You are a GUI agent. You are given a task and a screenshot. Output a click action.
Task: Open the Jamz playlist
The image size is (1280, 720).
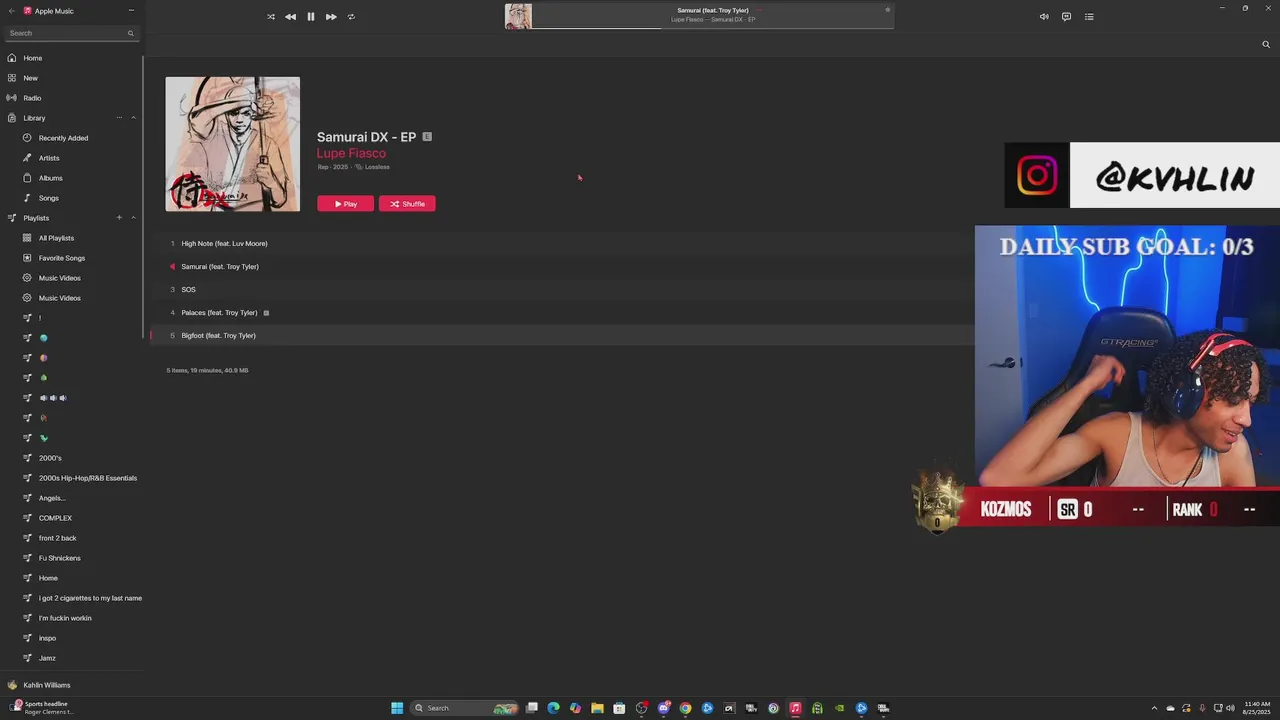pyautogui.click(x=47, y=658)
